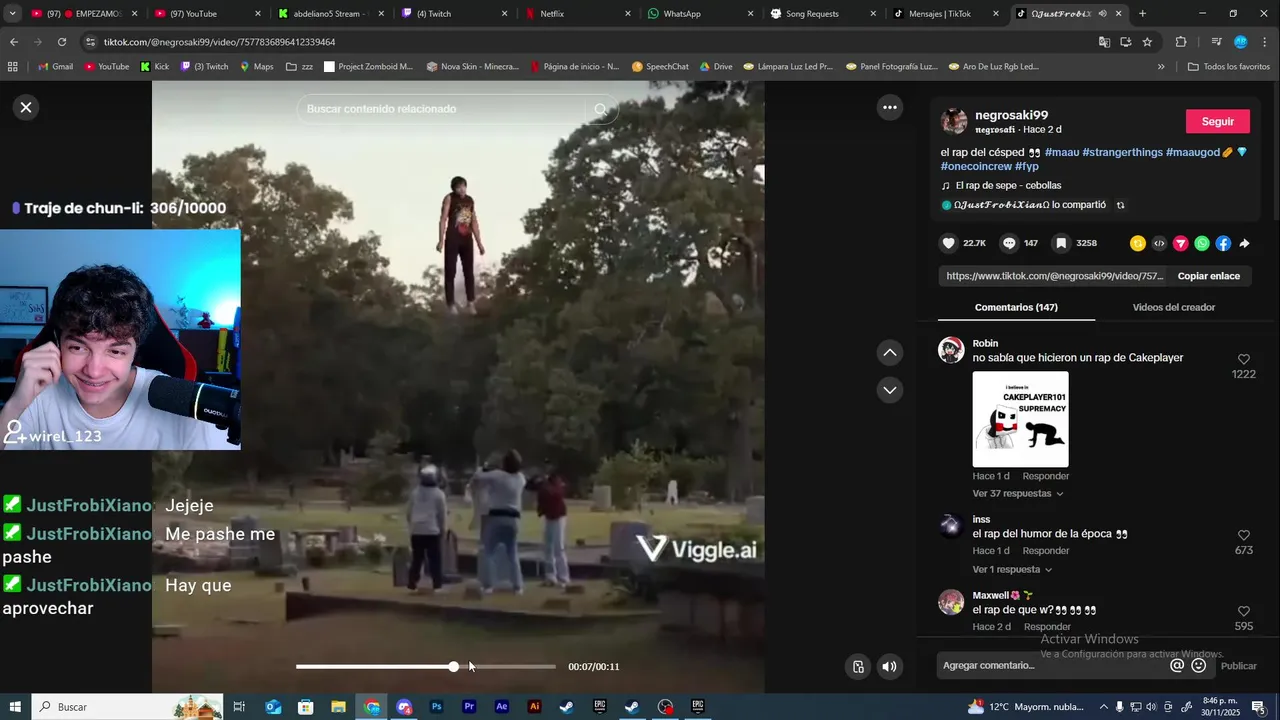Open comments via the speech bubble icon

pyautogui.click(x=1009, y=243)
